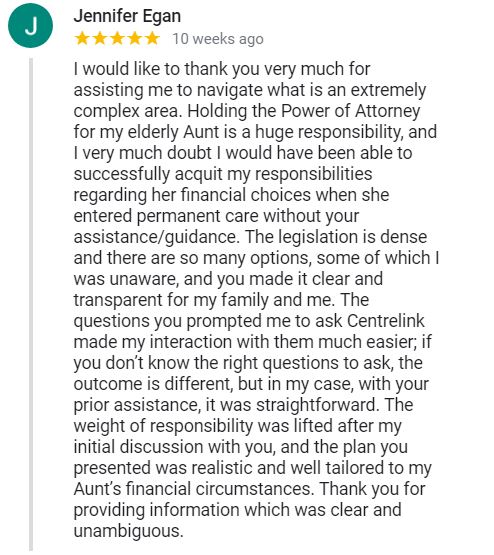Click the text 'assistance/guidance.'
The height and width of the screenshot is (555, 494).
pyautogui.click(x=156, y=237)
